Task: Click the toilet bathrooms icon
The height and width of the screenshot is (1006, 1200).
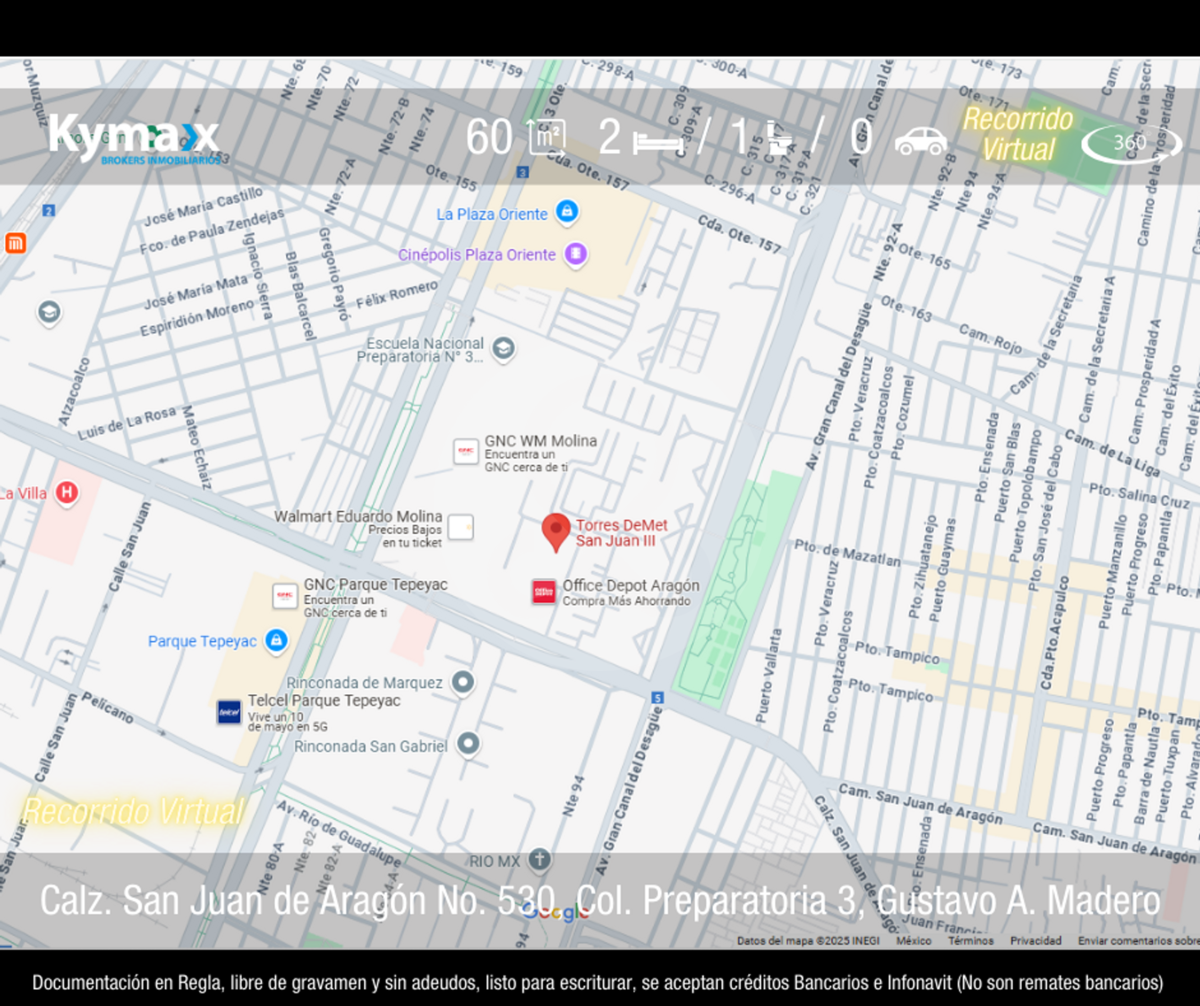Action: [781, 139]
